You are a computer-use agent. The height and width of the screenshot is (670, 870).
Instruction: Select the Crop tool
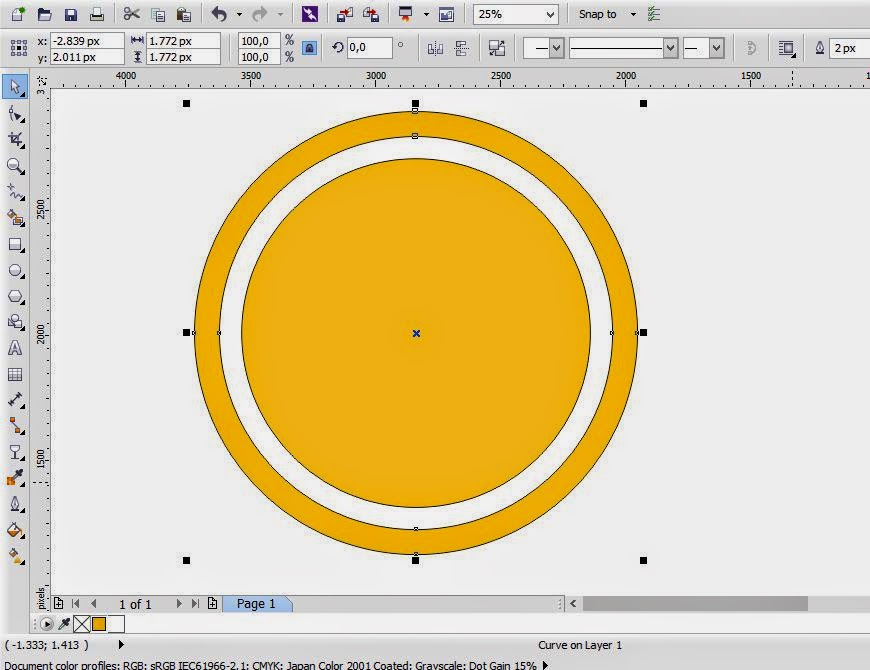16,140
